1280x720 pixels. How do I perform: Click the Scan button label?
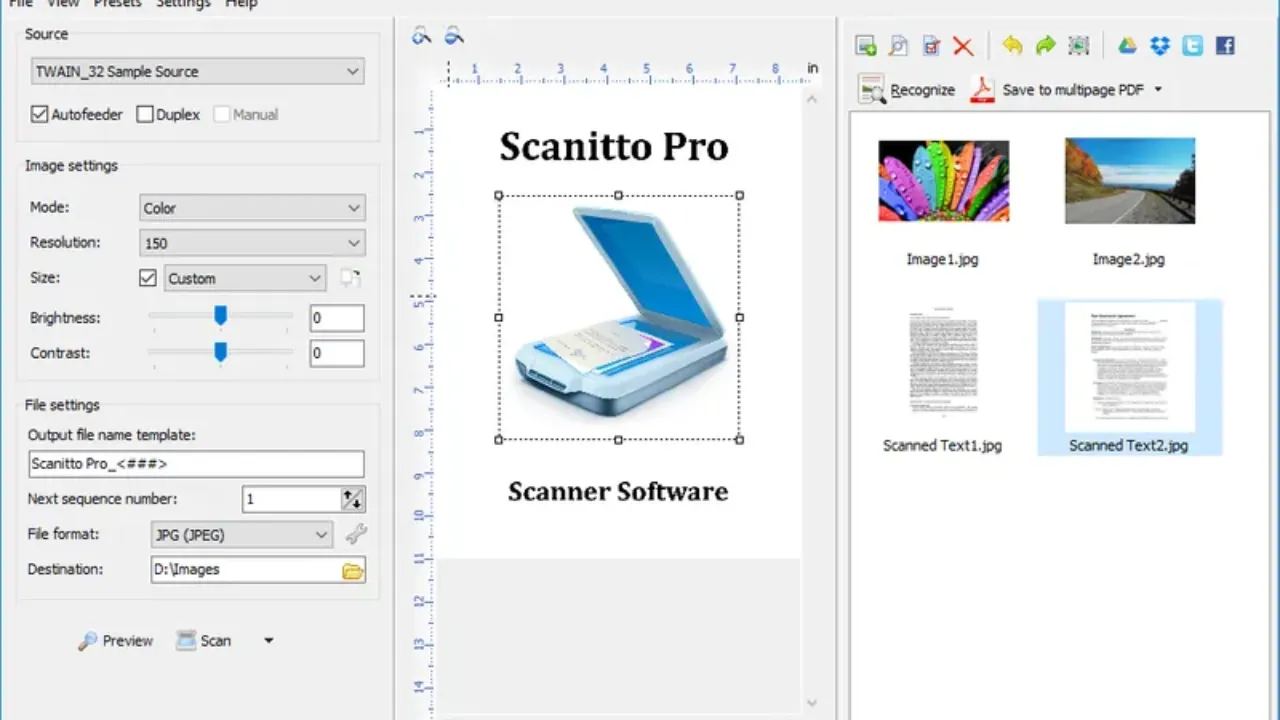[x=215, y=641]
